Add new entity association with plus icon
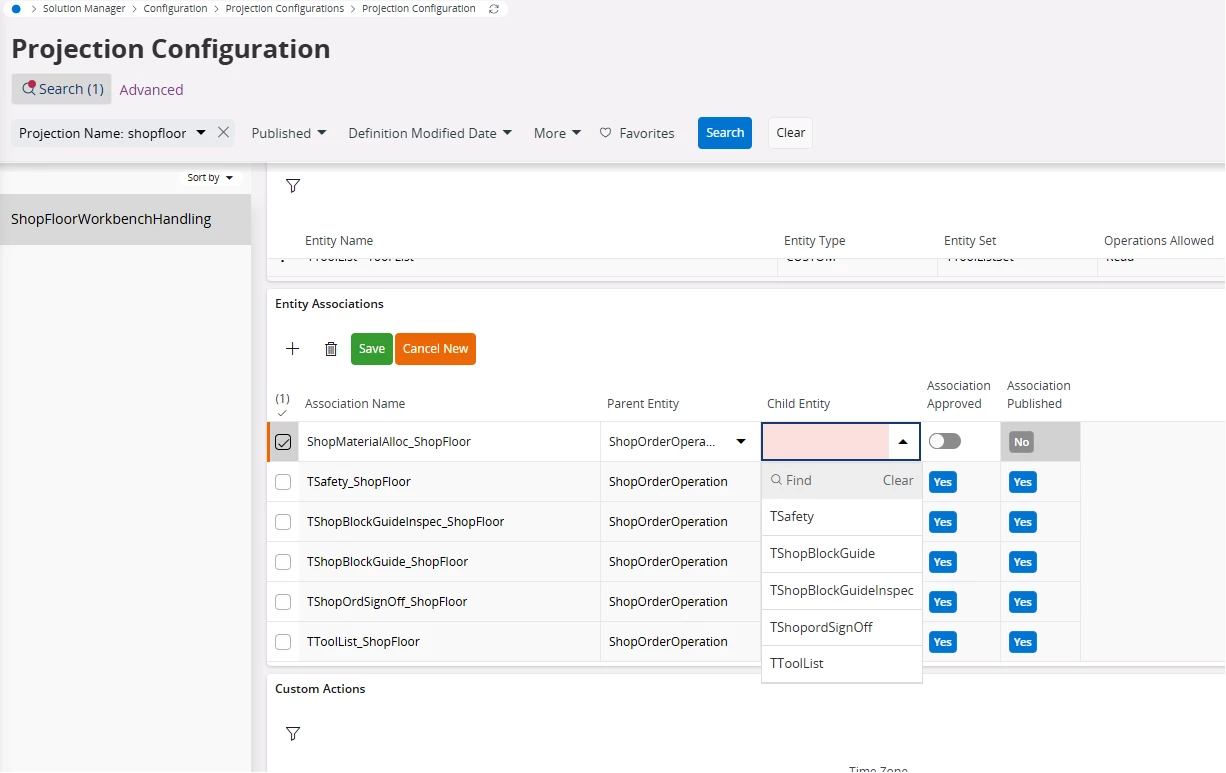 pos(292,348)
